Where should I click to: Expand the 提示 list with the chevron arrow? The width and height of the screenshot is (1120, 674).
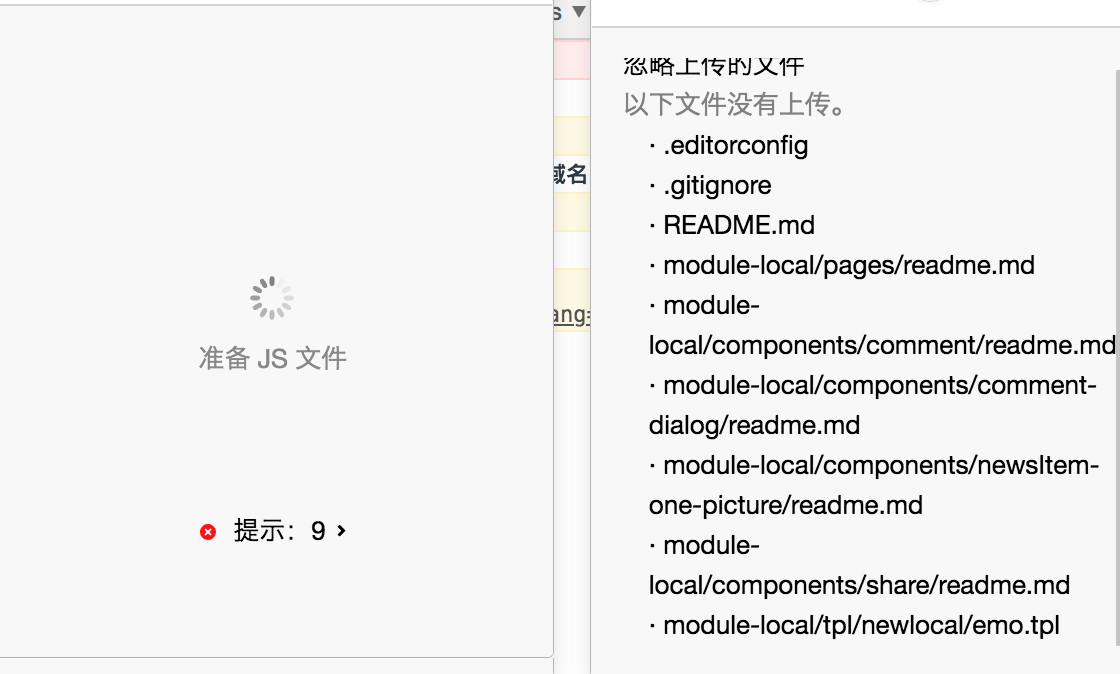(x=342, y=531)
